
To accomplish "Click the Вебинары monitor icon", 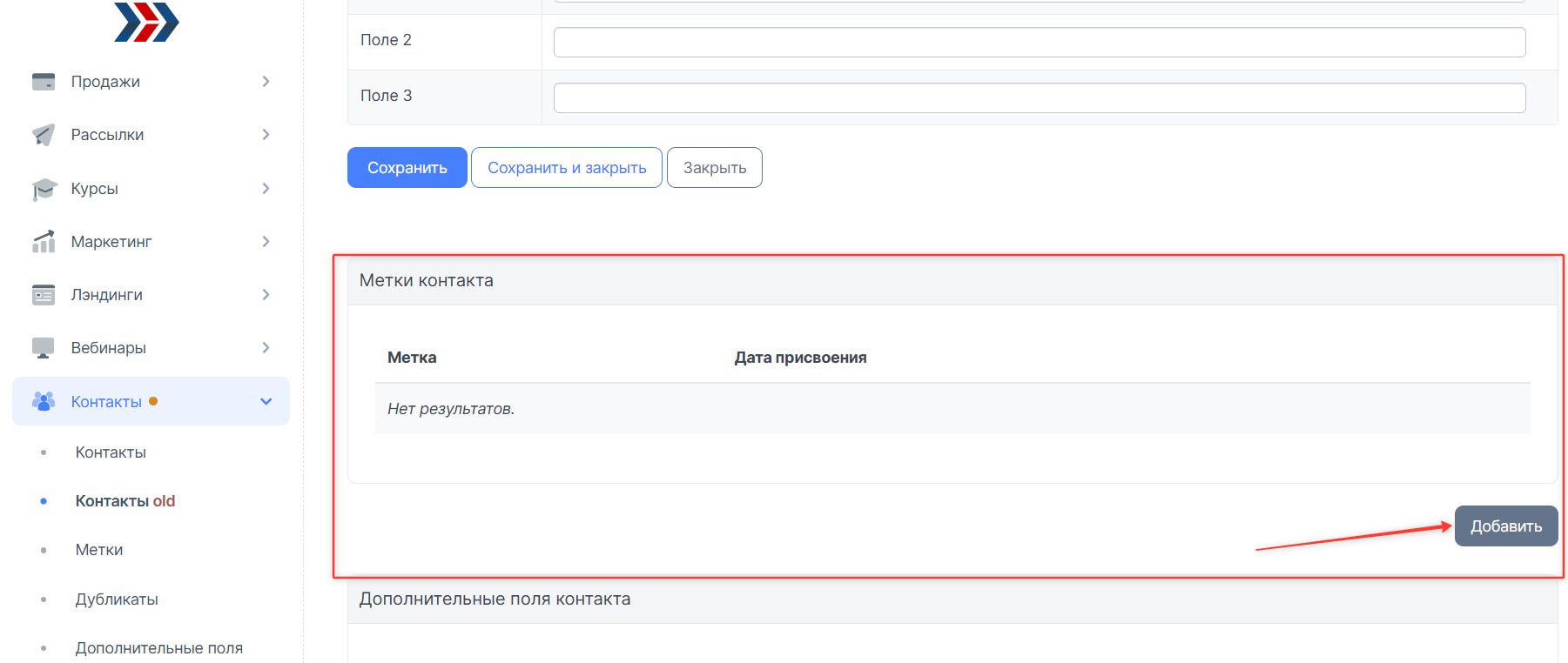I will (x=44, y=348).
